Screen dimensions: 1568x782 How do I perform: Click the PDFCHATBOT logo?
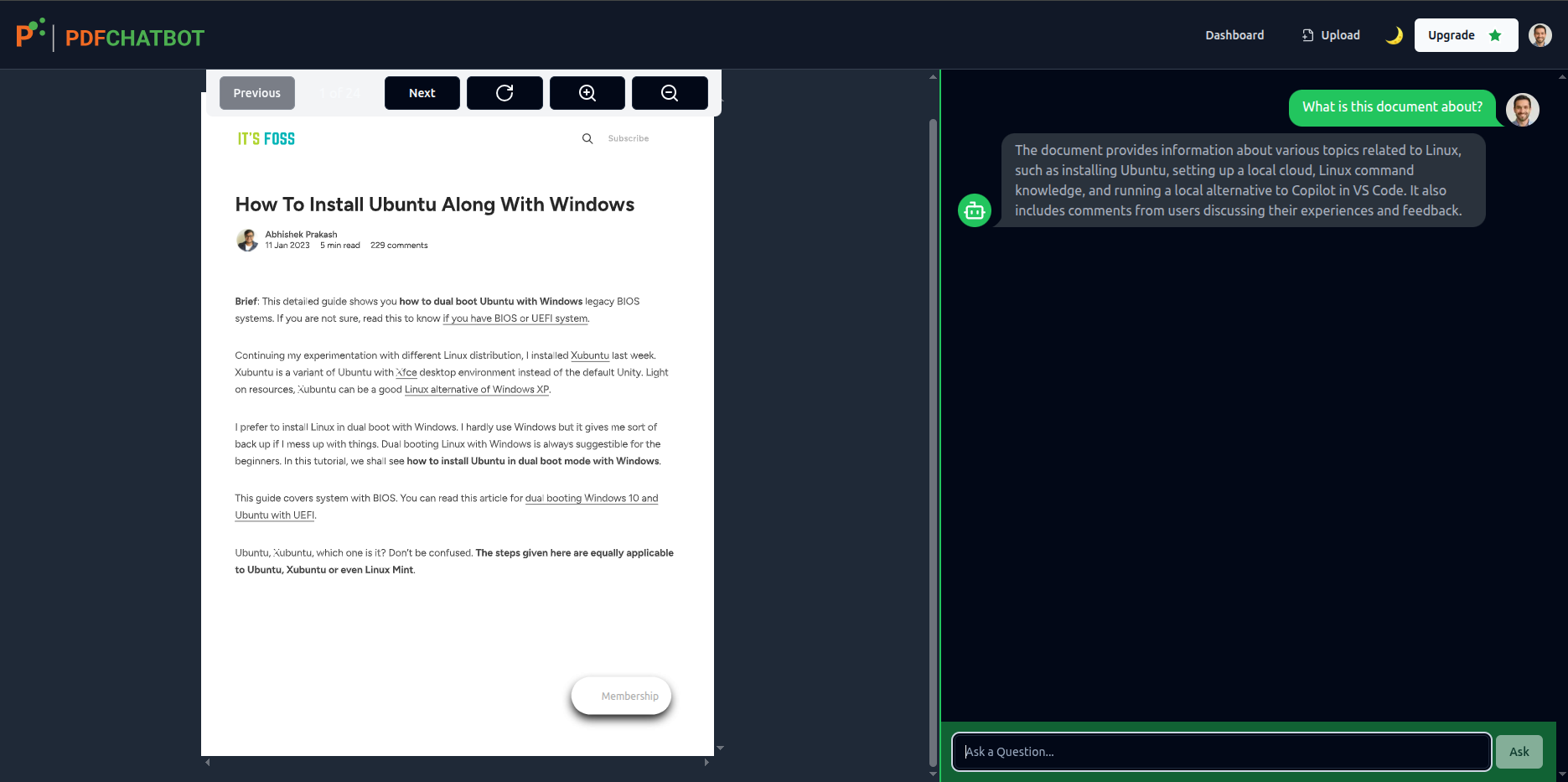110,35
